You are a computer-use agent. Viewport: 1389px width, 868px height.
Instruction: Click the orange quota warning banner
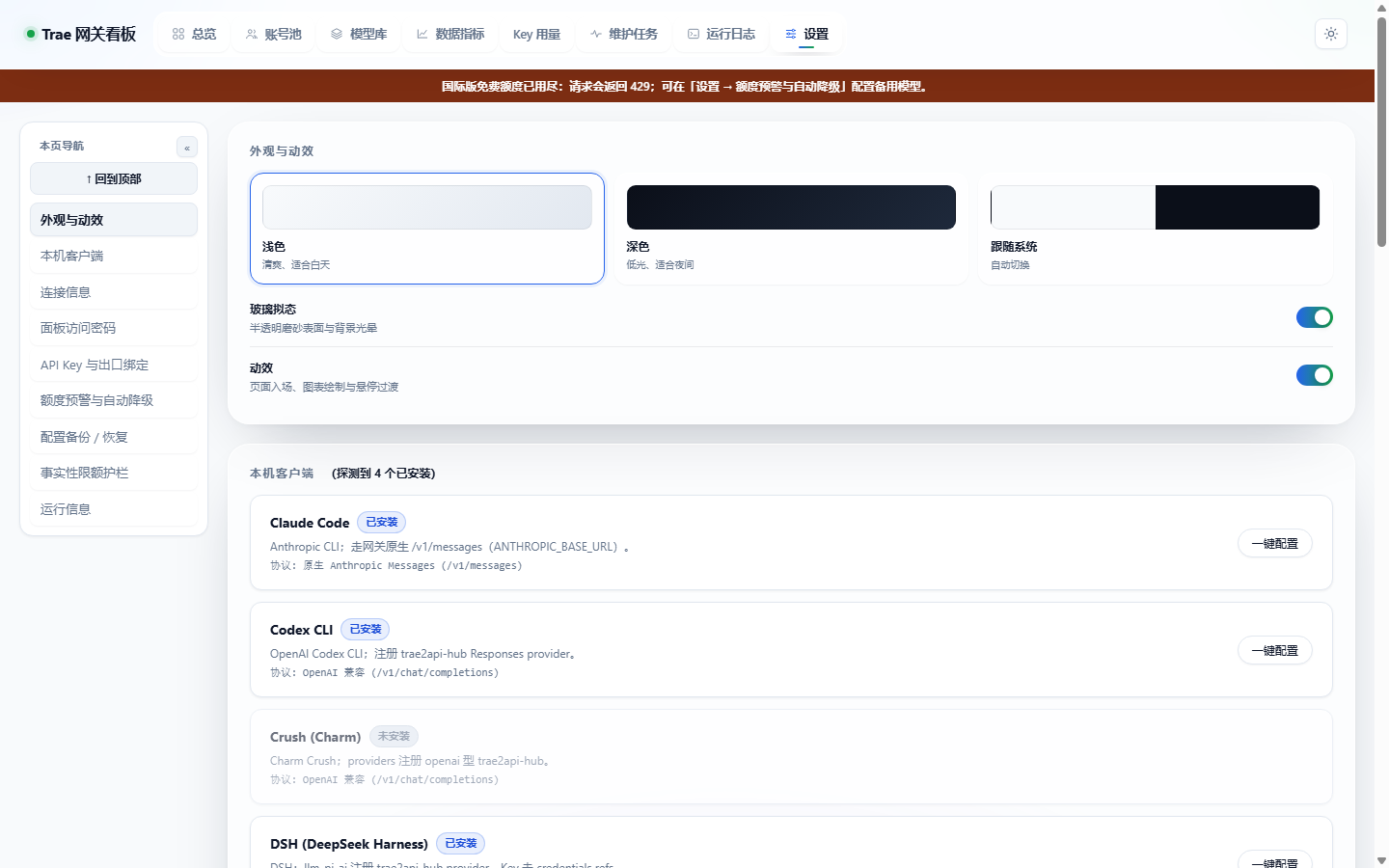pos(687,86)
